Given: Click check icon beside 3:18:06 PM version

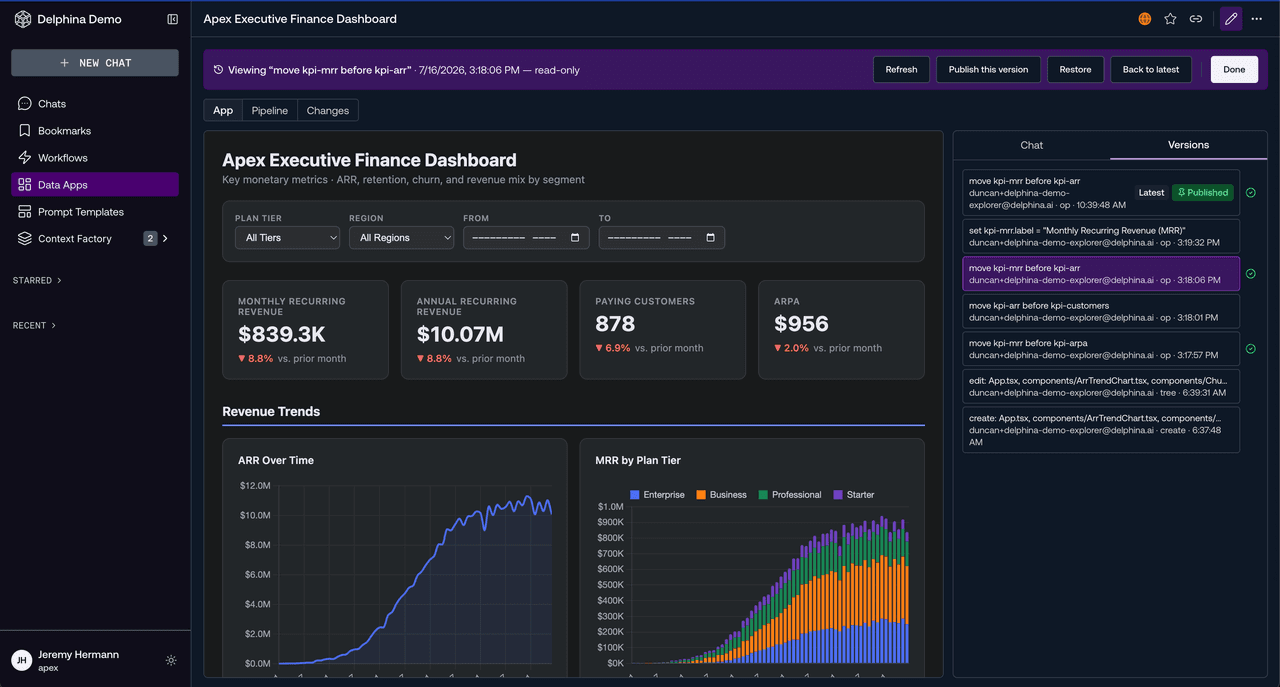Looking at the screenshot, I should [x=1251, y=274].
